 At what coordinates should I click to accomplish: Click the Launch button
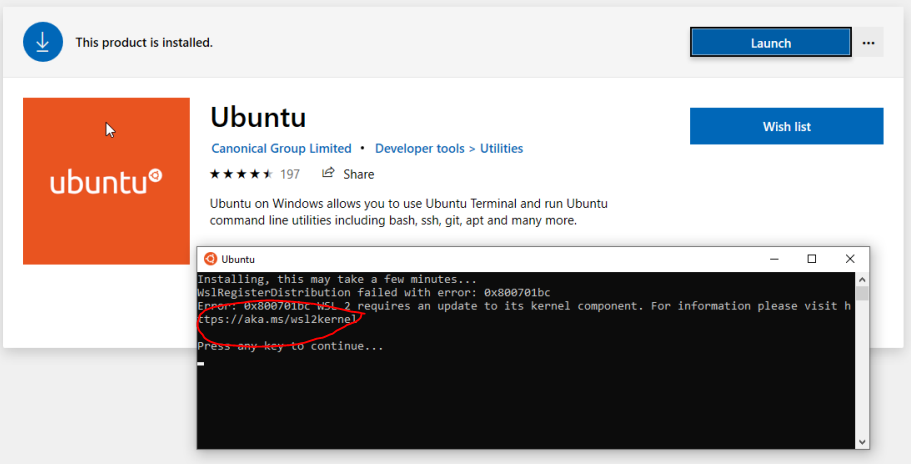770,43
